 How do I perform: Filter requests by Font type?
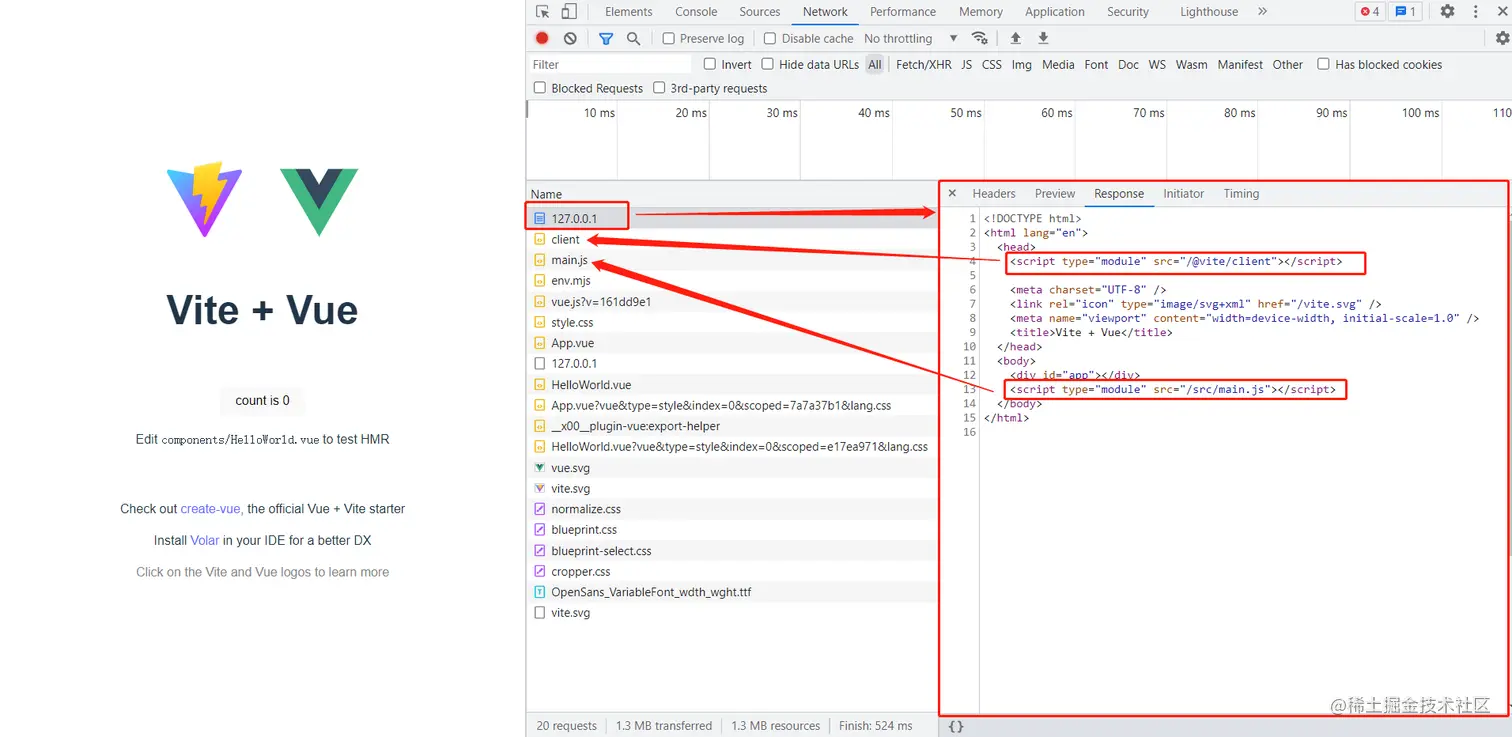pos(1097,64)
